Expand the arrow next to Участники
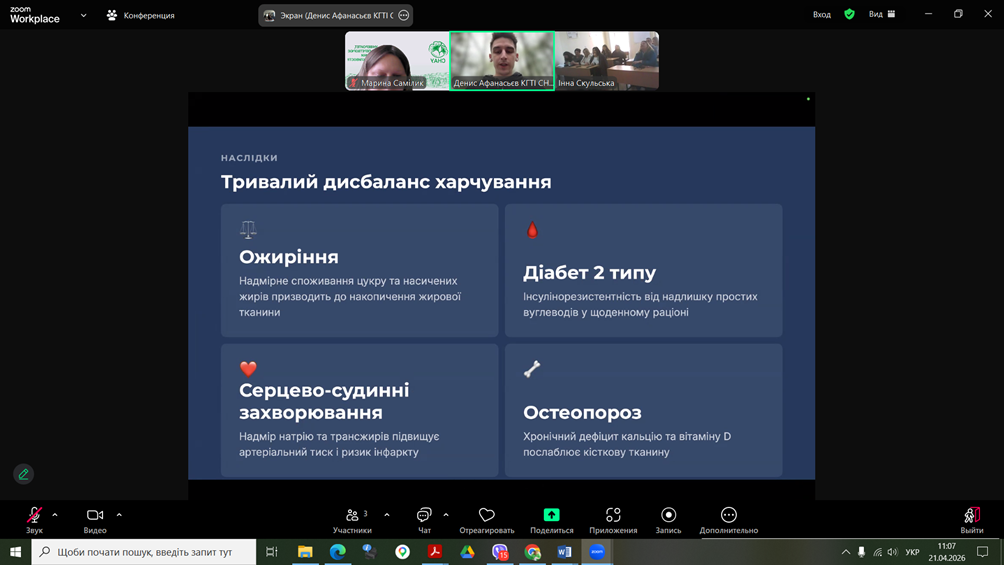The image size is (1004, 565). pyautogui.click(x=387, y=515)
